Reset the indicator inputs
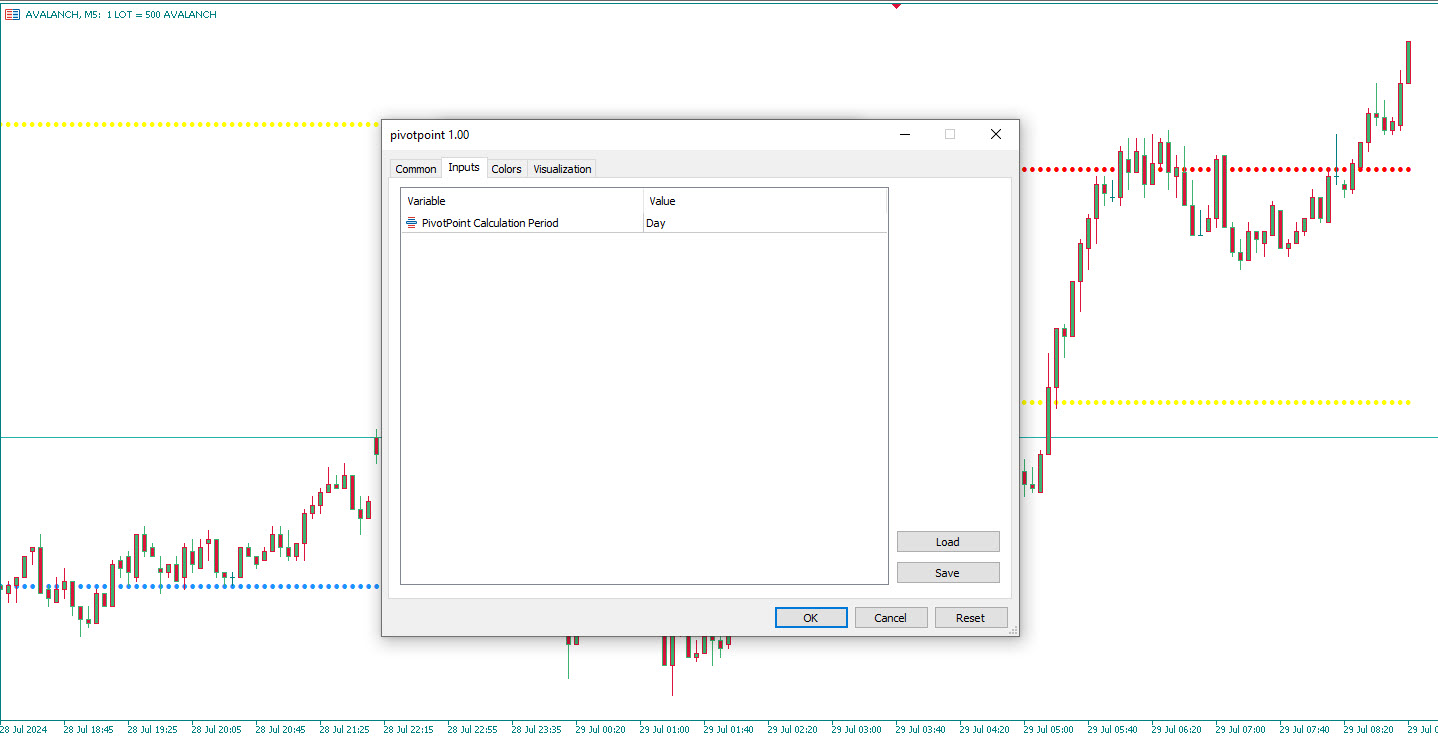Screen dimensions: 1438x739 point(971,618)
